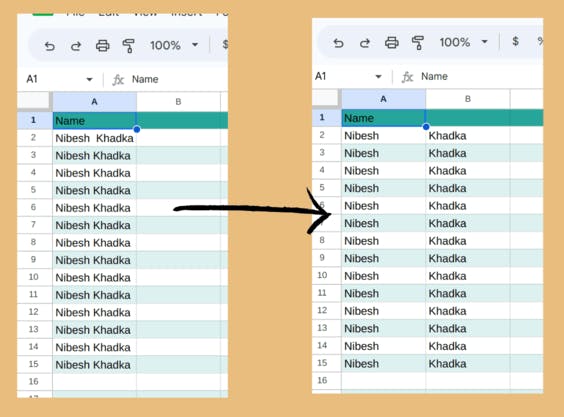564x417 pixels.
Task: Click the redo icon in right sheet
Action: 365,43
